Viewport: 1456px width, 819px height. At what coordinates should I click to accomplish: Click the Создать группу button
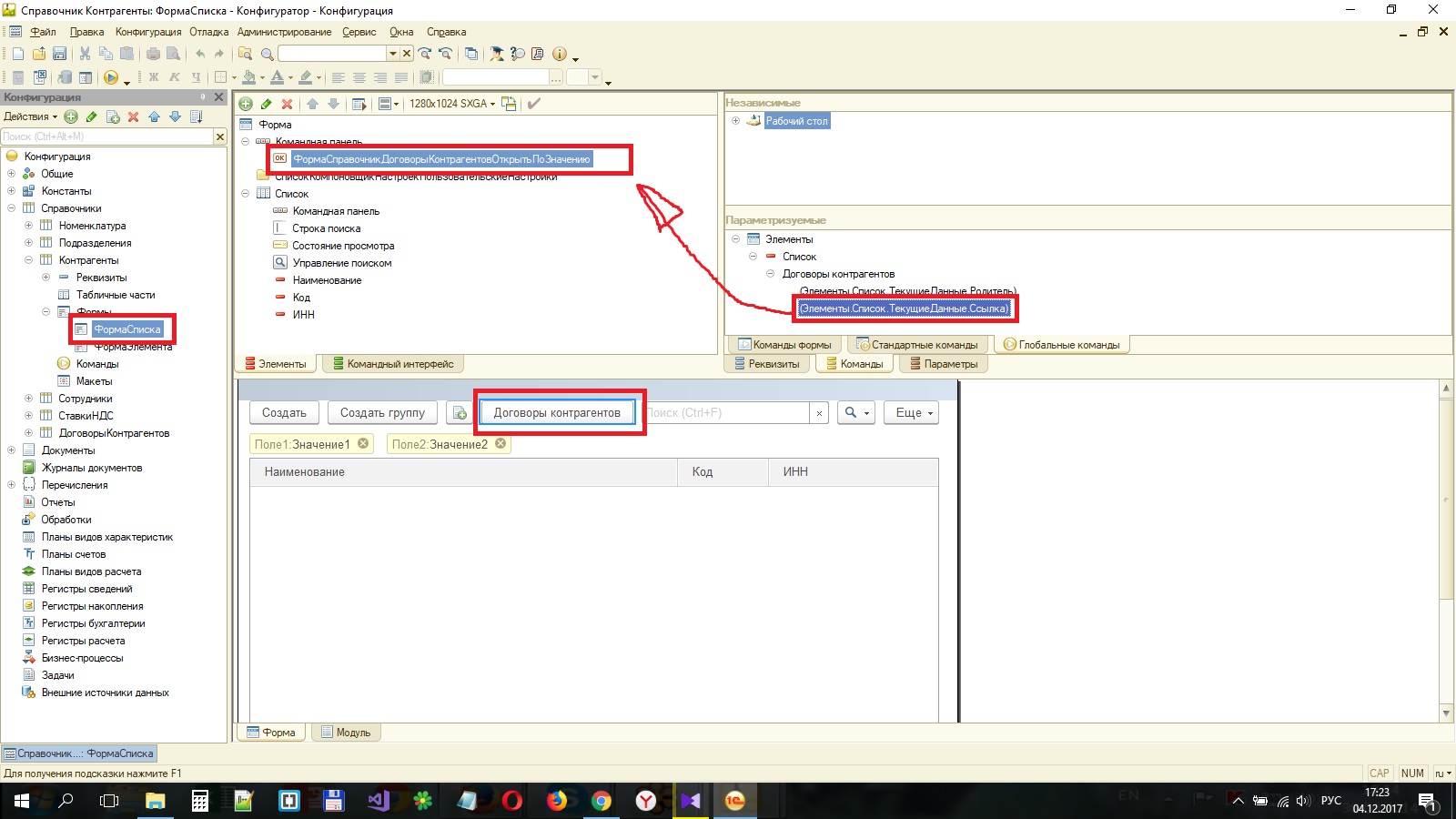point(382,413)
